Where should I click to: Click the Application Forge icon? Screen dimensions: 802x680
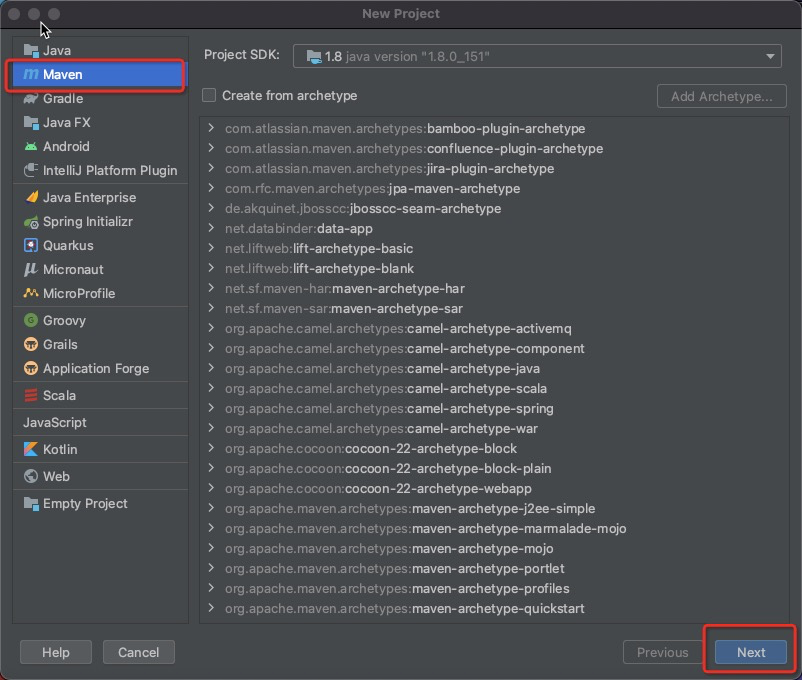click(x=31, y=368)
